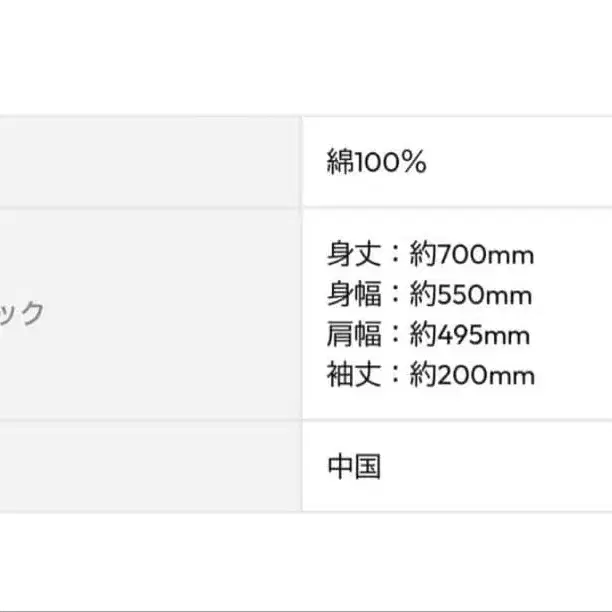Click the 約550mm value
Screen dimensions: 612x612
(x=471, y=295)
